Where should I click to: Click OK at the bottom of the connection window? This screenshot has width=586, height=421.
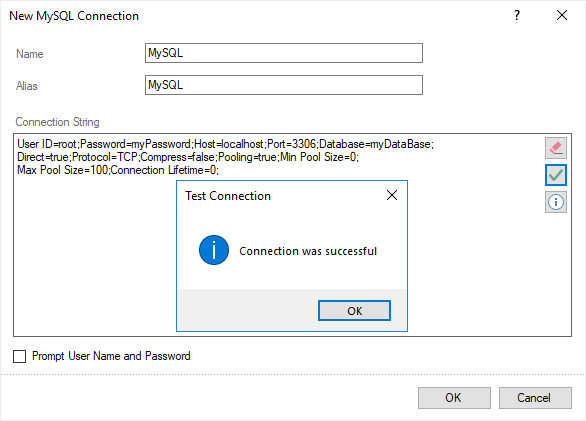454,398
